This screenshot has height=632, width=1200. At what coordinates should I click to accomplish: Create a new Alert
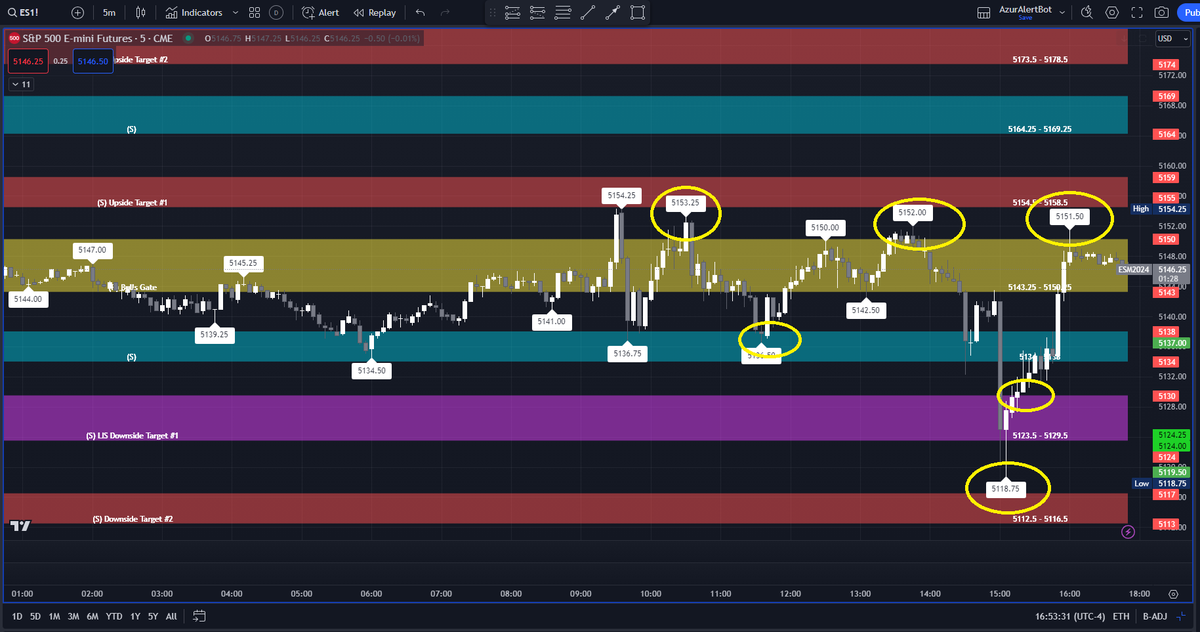(321, 13)
